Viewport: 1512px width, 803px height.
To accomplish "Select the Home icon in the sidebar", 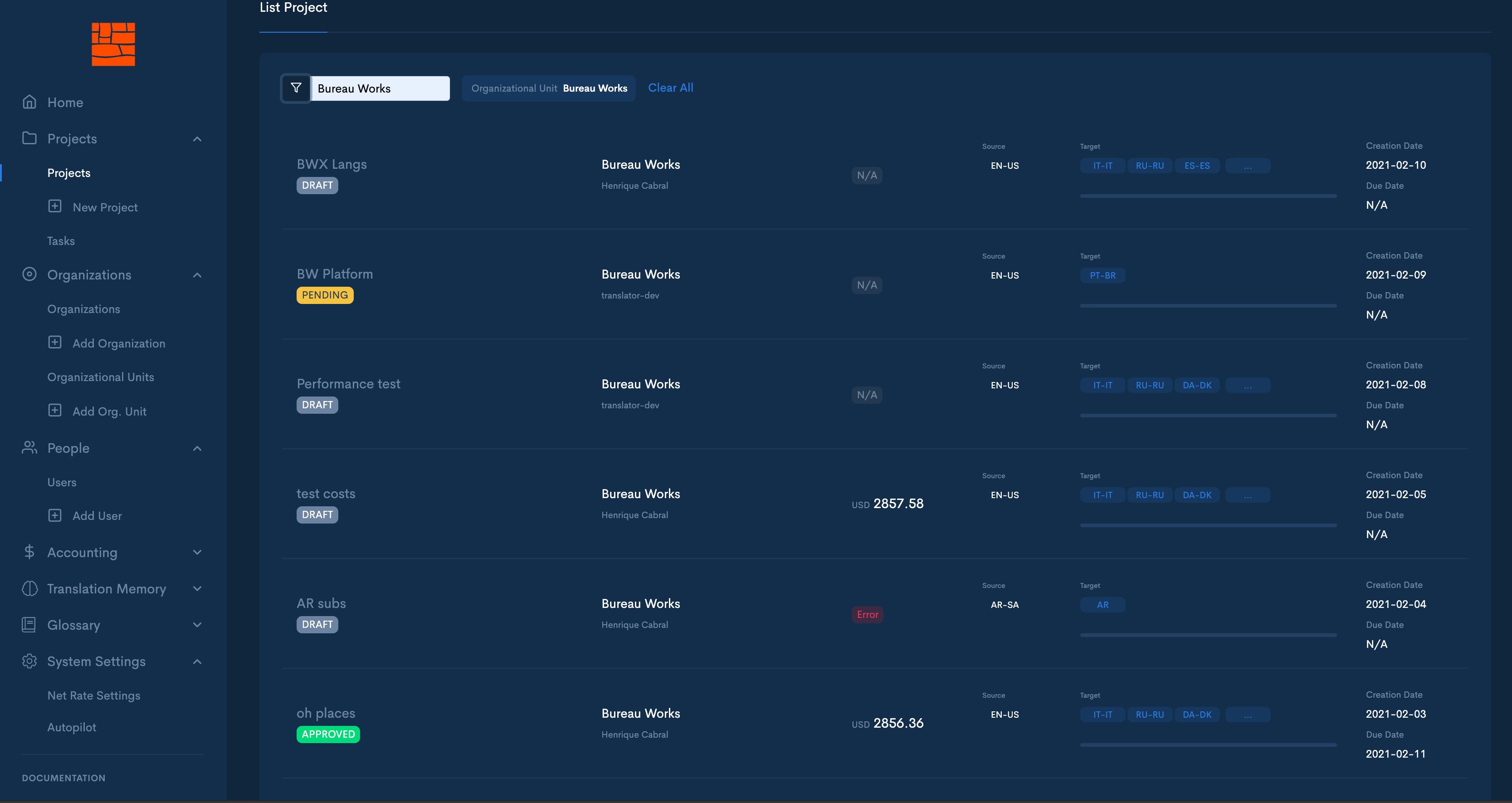I will [x=29, y=102].
